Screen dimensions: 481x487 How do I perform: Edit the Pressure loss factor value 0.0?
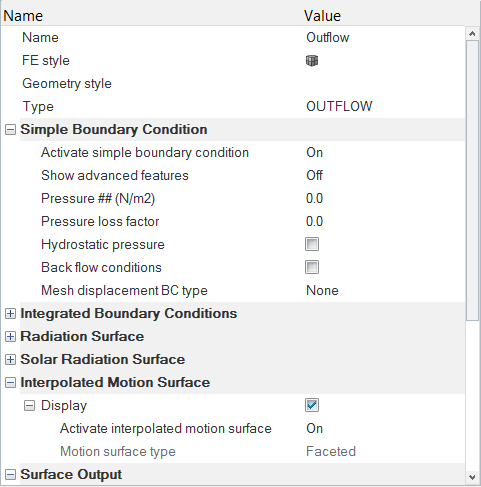314,222
